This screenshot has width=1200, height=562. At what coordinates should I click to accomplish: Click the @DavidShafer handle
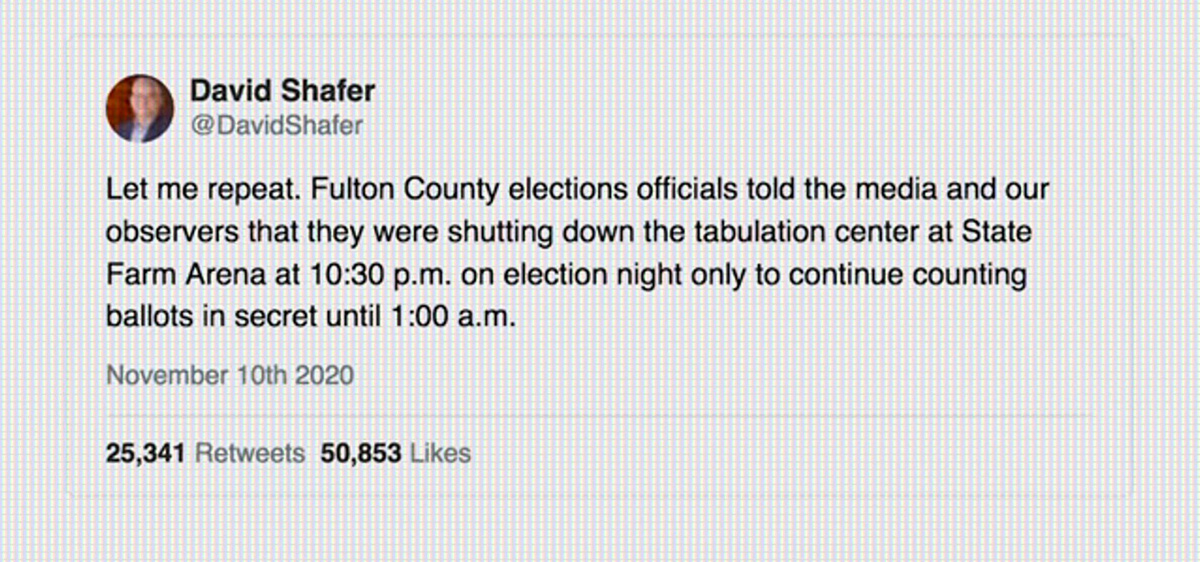(277, 125)
